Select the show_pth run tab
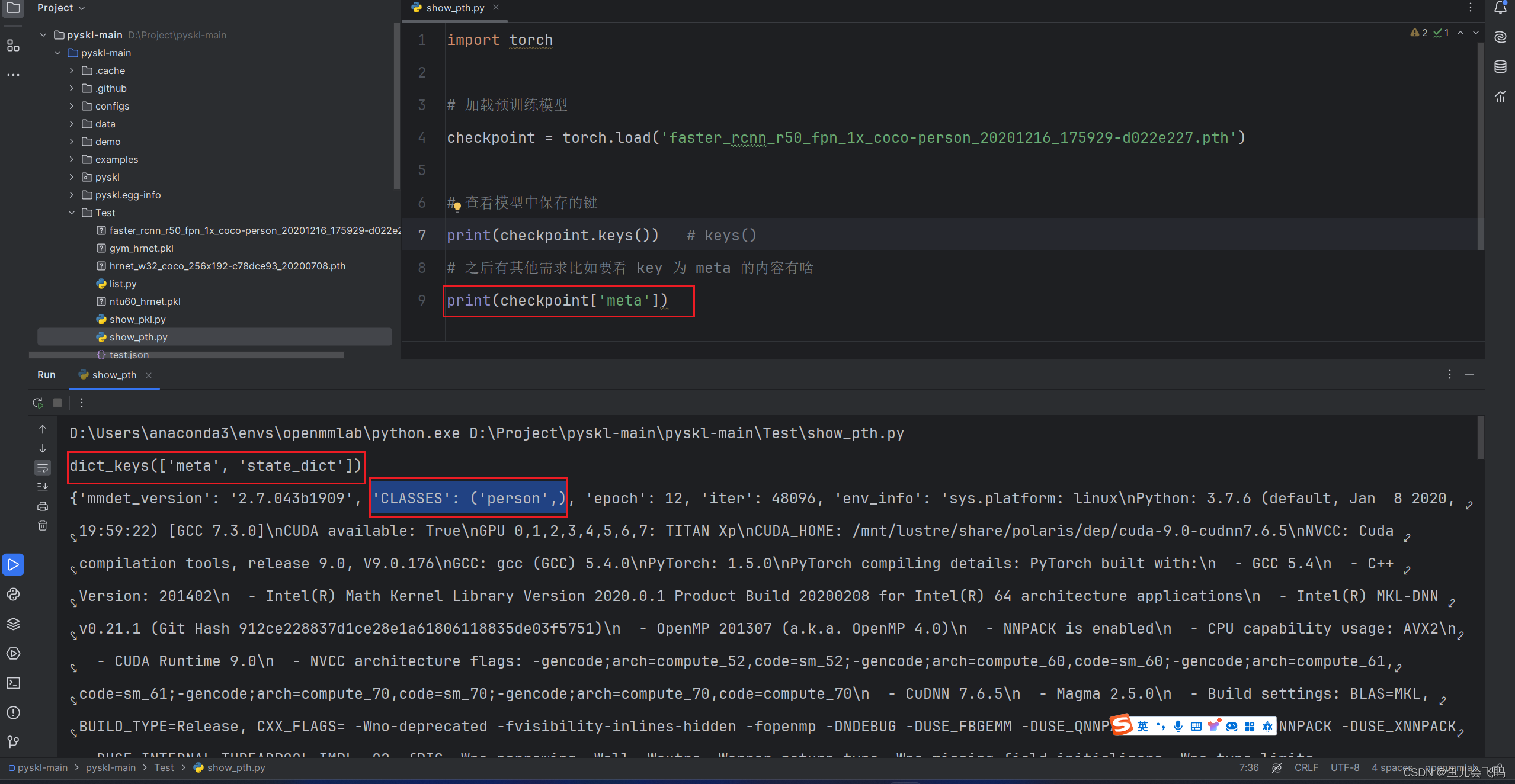Image resolution: width=1515 pixels, height=784 pixels. (114, 375)
